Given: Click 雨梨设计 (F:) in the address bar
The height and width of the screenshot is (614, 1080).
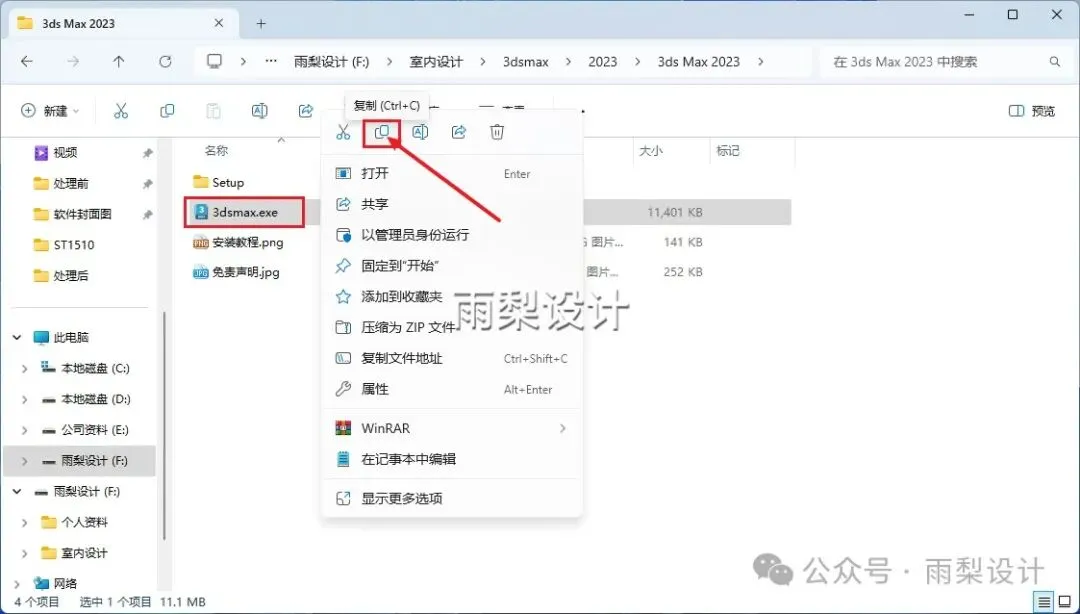Looking at the screenshot, I should click(332, 61).
